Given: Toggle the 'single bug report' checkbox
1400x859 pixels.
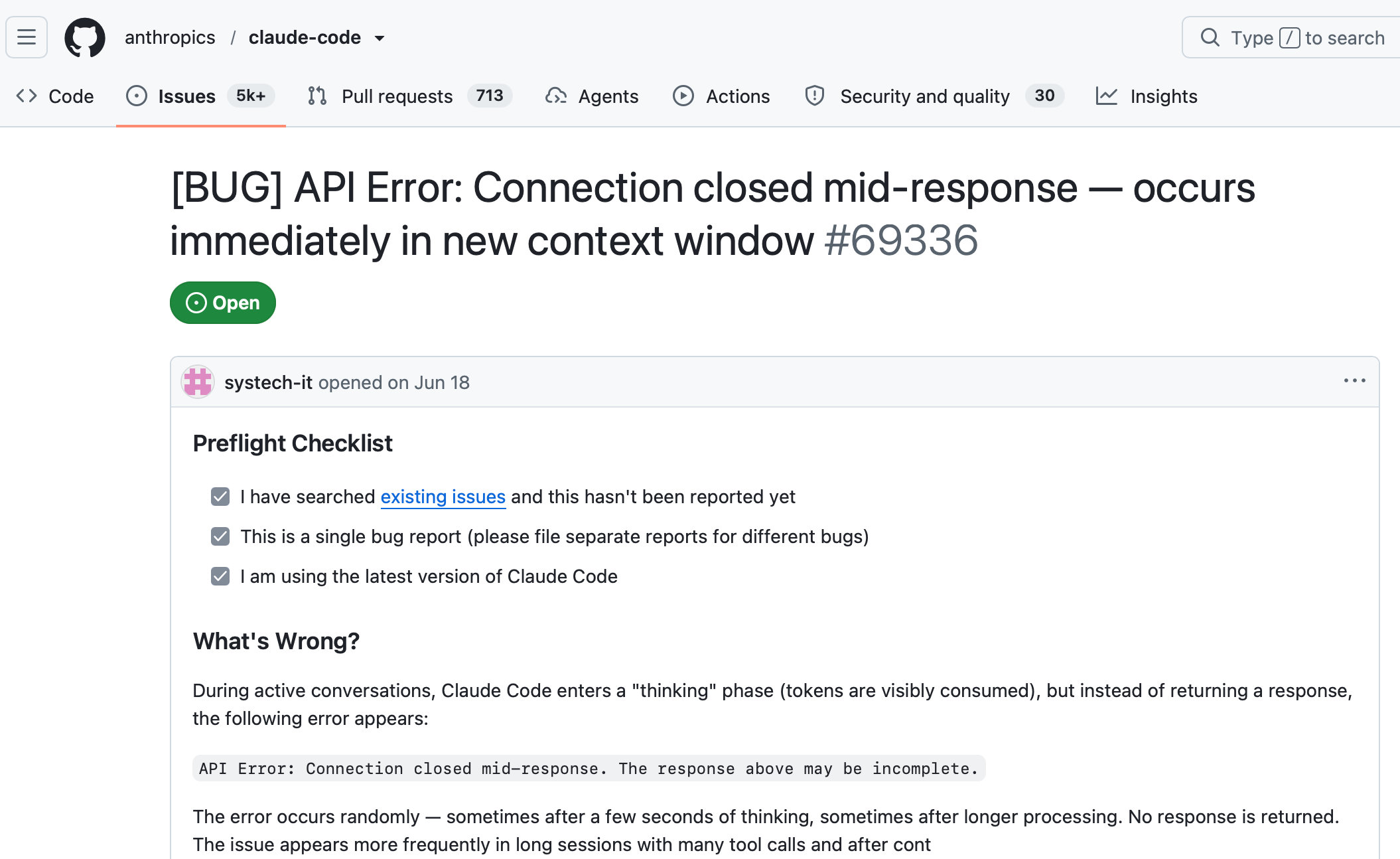Looking at the screenshot, I should [220, 536].
